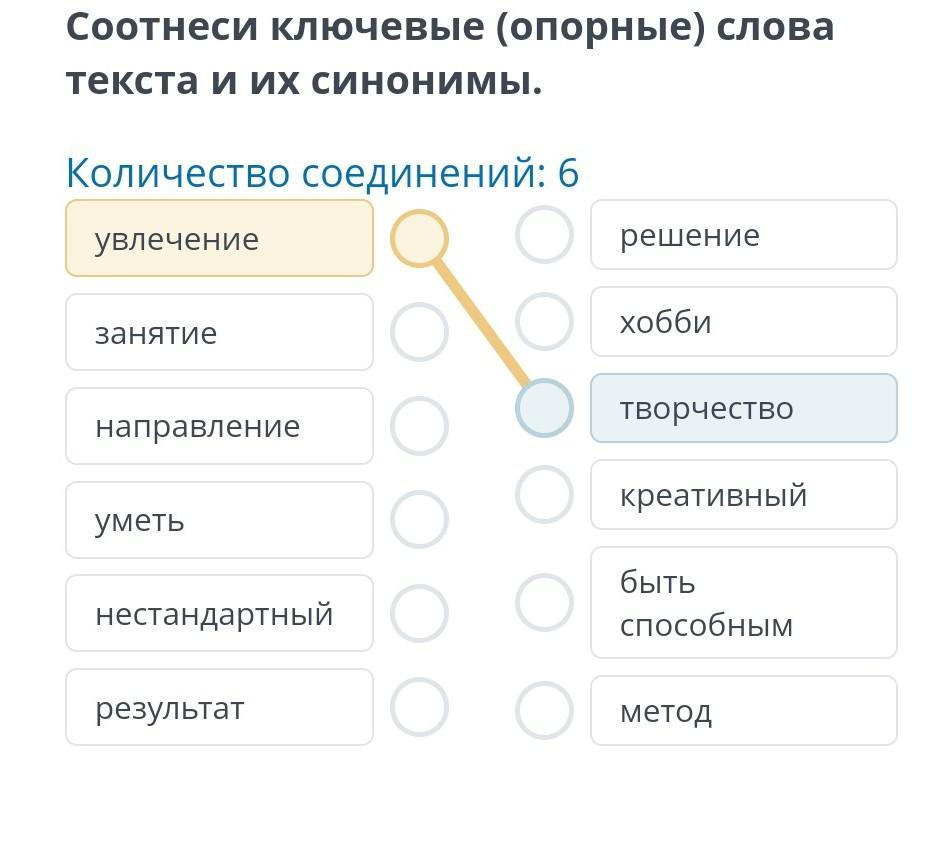The image size is (930, 848).
Task: Click the «хобби» answer card
Action: click(x=743, y=322)
